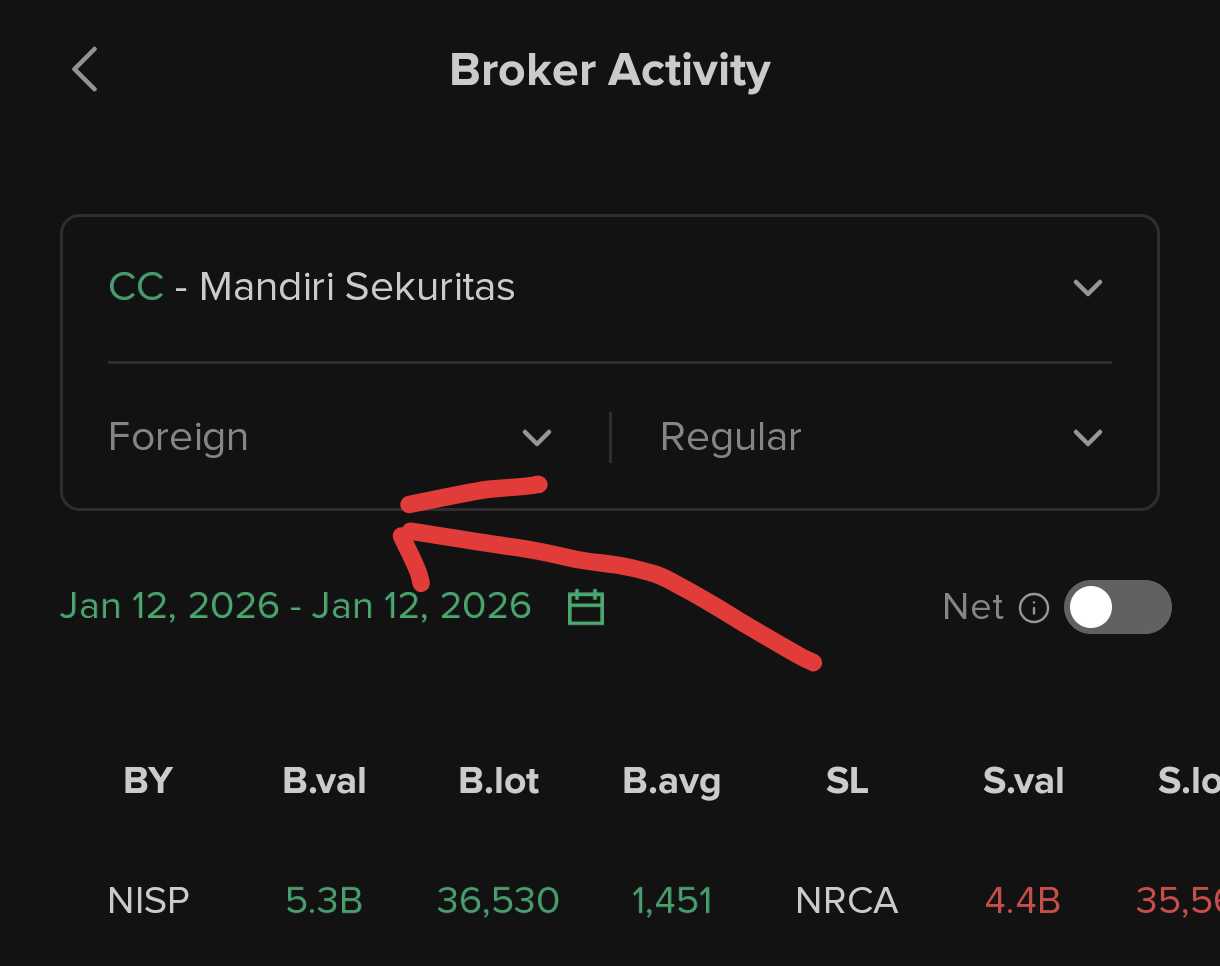Sort by the B.avg column header
Viewport: 1220px width, 966px height.
(671, 781)
